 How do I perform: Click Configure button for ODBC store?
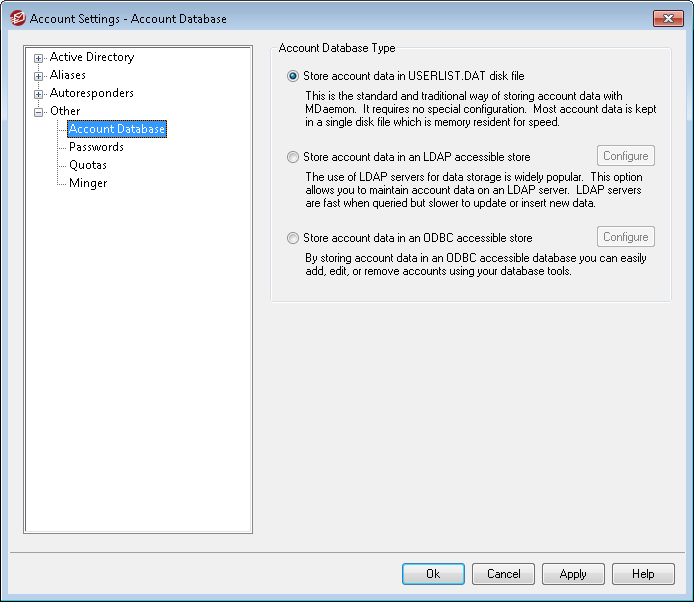click(625, 237)
